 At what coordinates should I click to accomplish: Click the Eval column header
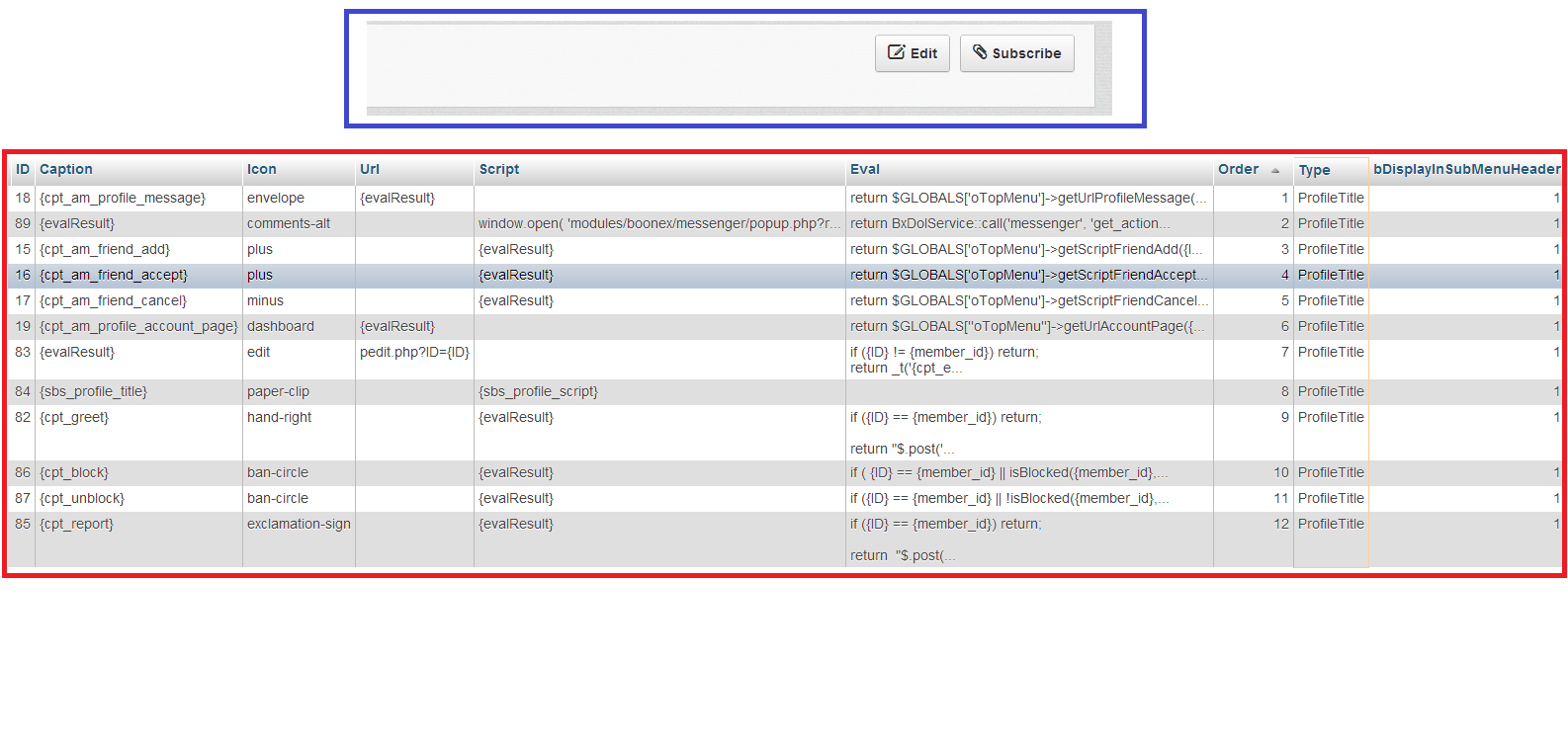point(865,169)
